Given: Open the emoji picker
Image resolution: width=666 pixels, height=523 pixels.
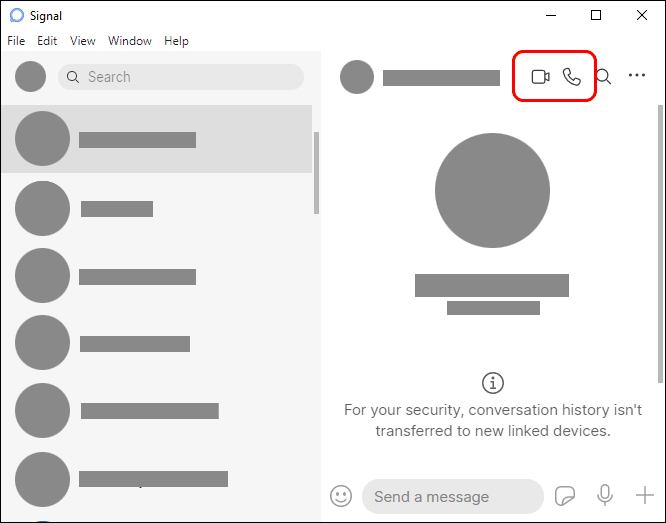Looking at the screenshot, I should 341,496.
